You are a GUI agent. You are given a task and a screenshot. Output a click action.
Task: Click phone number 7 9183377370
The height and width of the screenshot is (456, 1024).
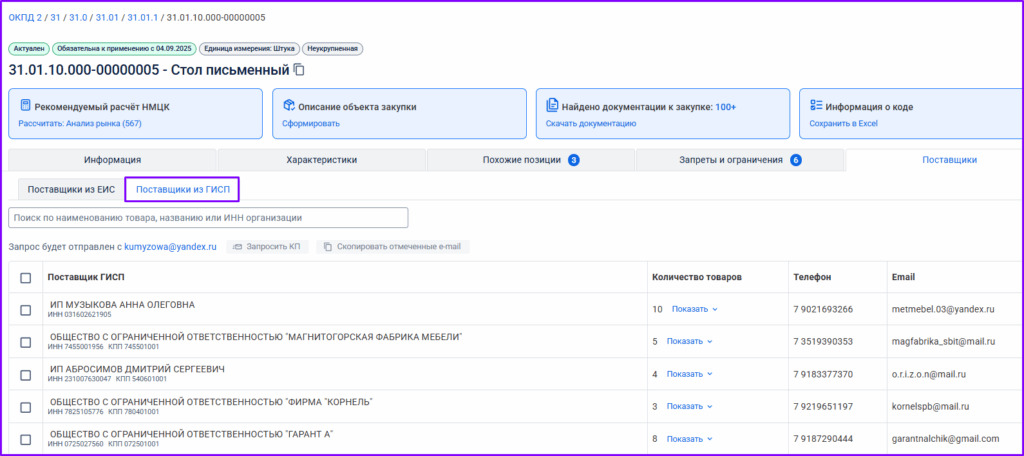point(824,374)
